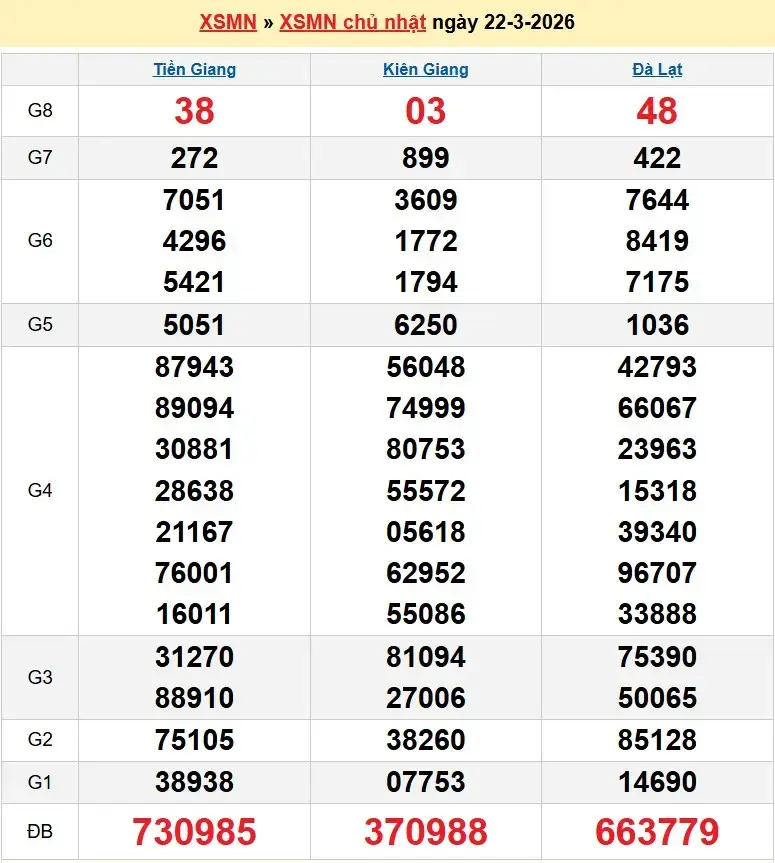This screenshot has height=863, width=775.
Task: Click the G7 number 899
Action: (x=425, y=158)
